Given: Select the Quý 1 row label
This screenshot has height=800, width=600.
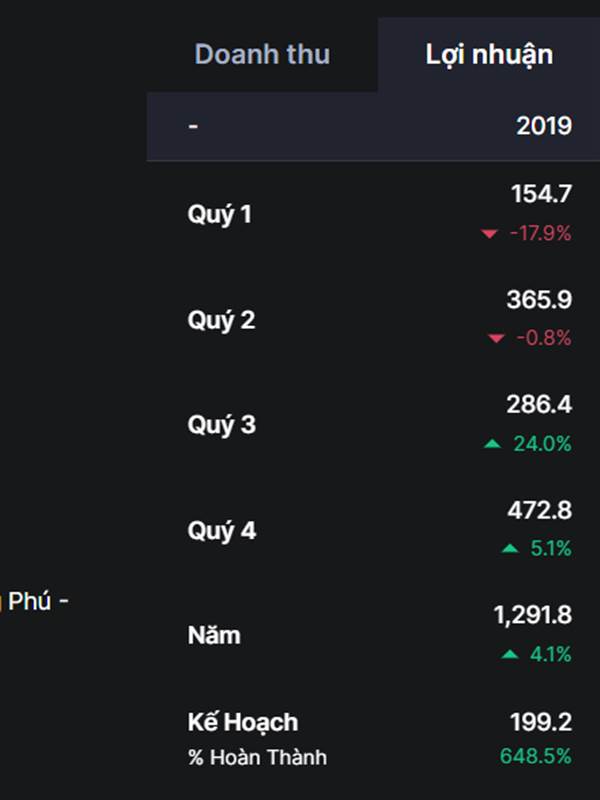Looking at the screenshot, I should 220,214.
